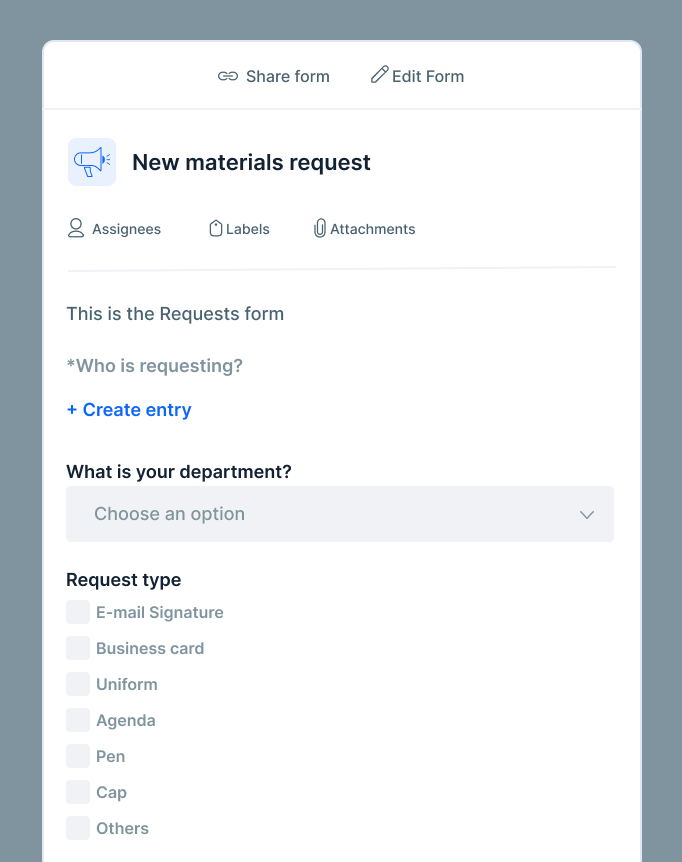This screenshot has width=682, height=862.
Task: Tick the Business card checkbox
Action: coord(78,648)
